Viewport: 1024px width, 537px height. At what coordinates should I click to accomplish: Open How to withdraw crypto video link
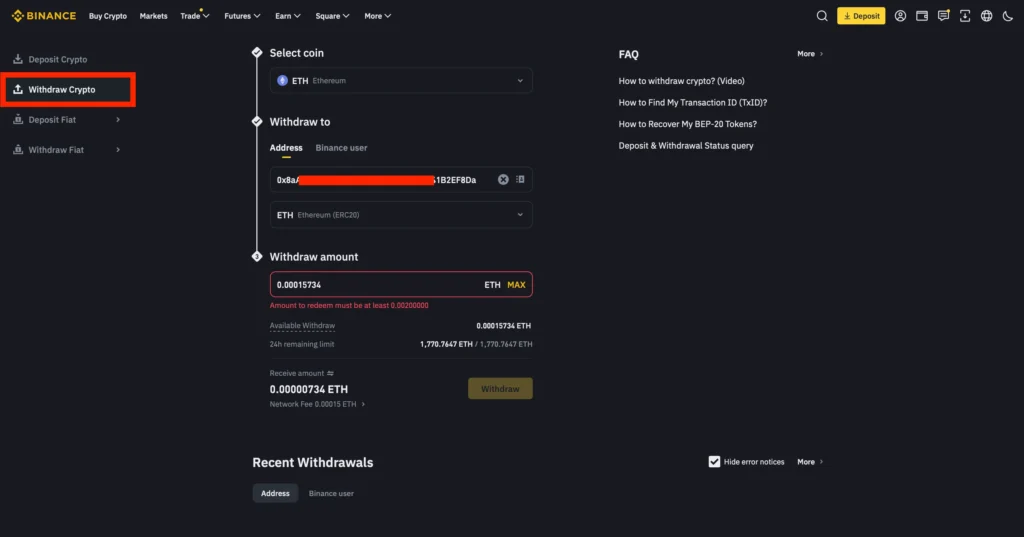point(681,81)
